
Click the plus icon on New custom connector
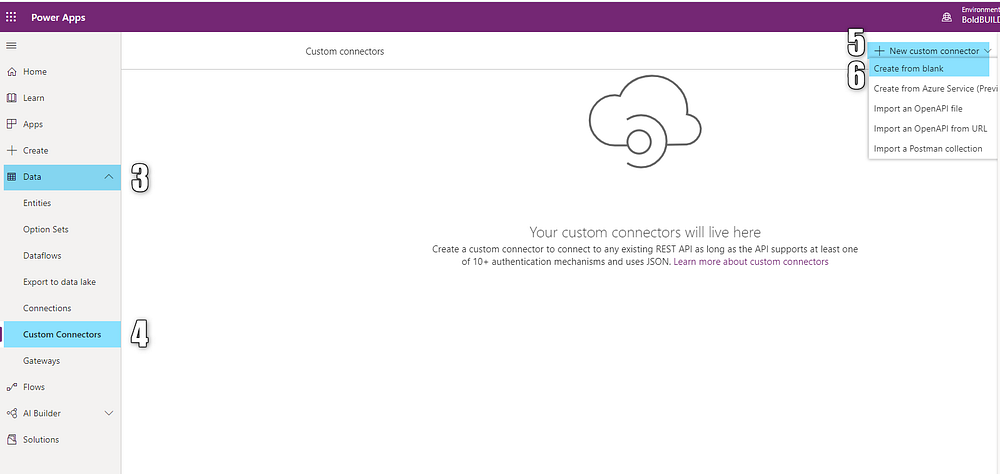[879, 50]
